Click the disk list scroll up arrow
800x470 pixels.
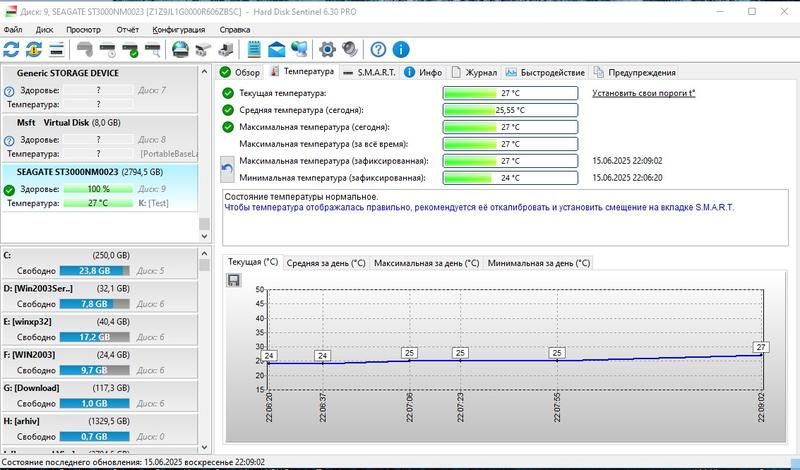[204, 72]
